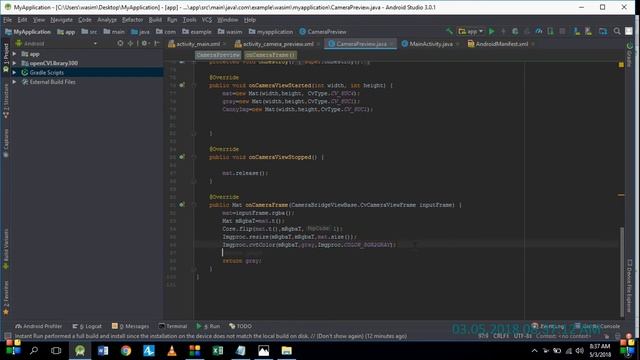Open Chrome from the Windows taskbar
Image resolution: width=640 pixels, height=360 pixels.
(126, 351)
